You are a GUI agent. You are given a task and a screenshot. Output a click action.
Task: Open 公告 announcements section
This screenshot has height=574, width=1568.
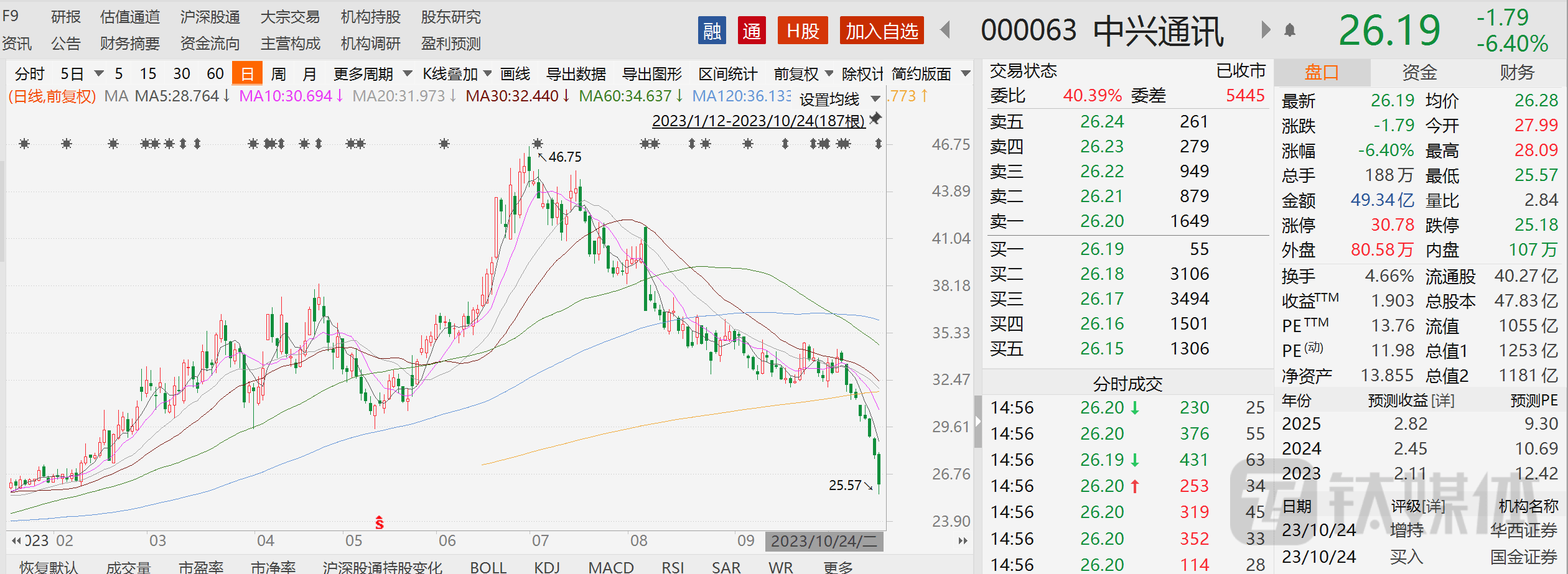click(66, 44)
